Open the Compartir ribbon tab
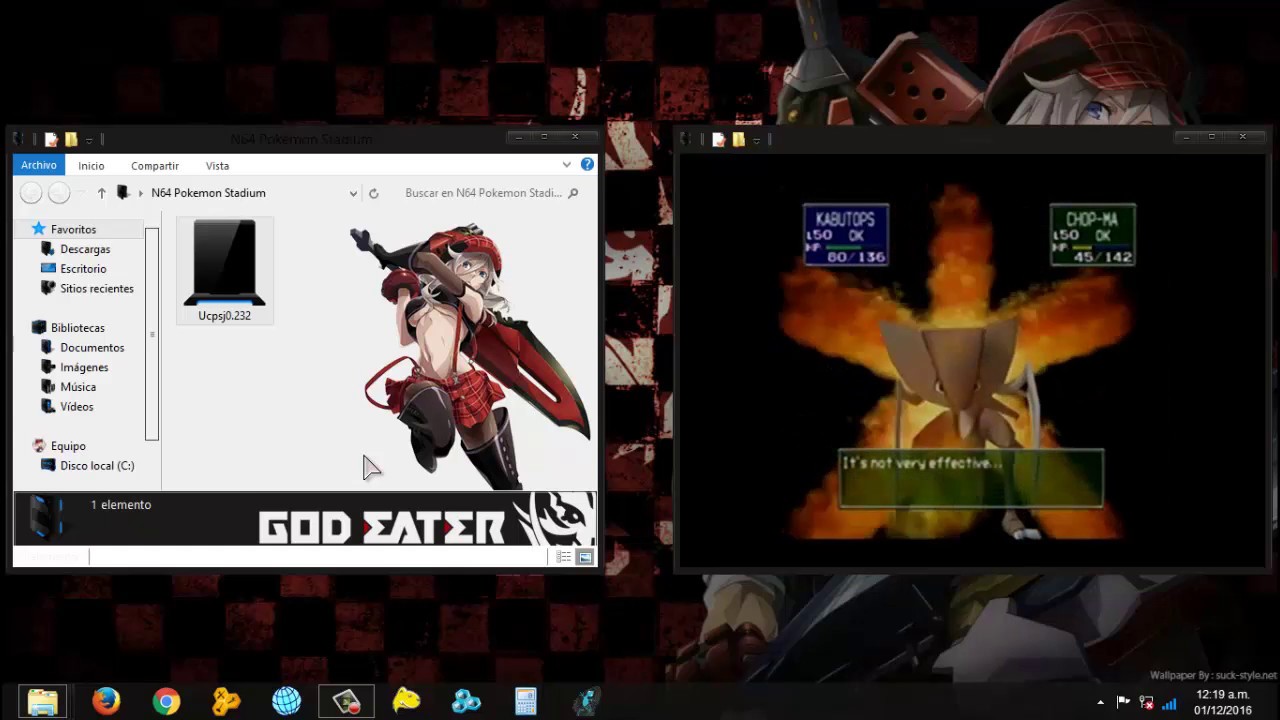1280x720 pixels. coord(155,166)
